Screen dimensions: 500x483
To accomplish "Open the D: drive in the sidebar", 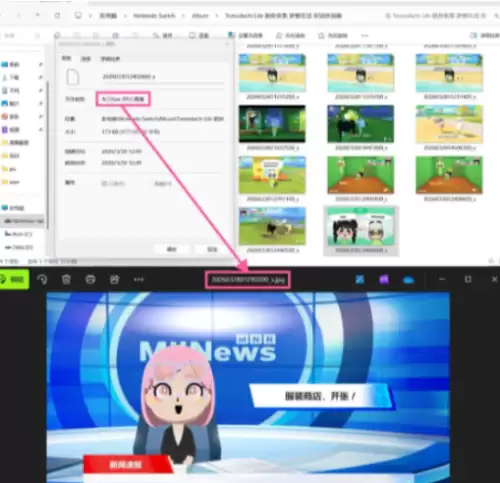I will (18, 247).
